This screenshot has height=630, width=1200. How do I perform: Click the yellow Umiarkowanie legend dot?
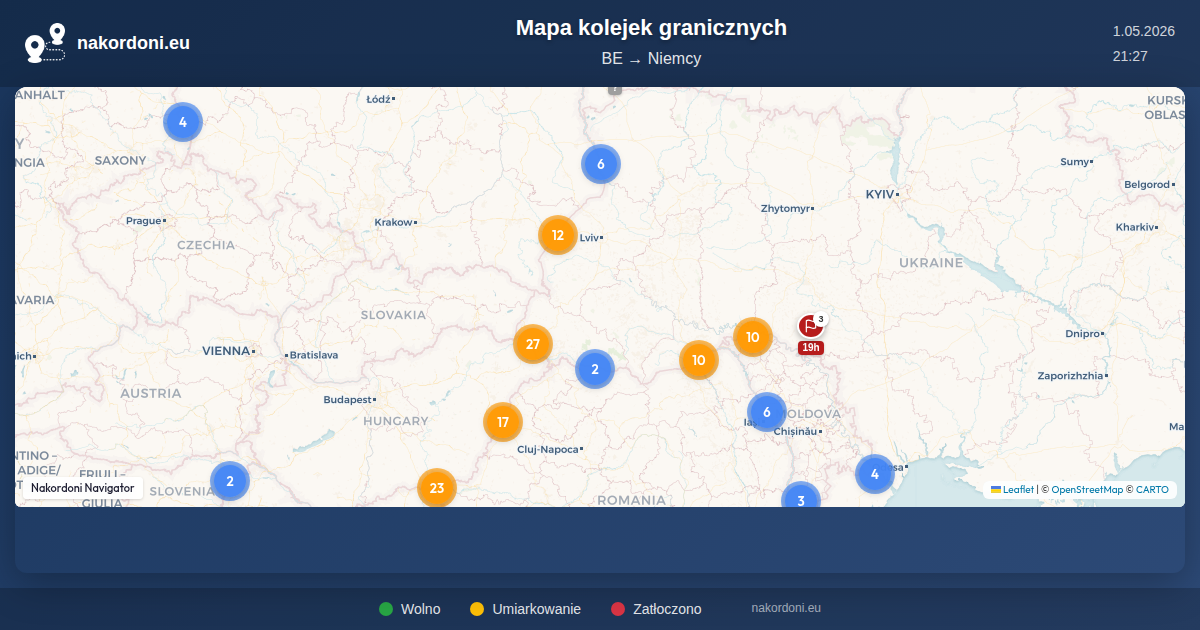(477, 609)
